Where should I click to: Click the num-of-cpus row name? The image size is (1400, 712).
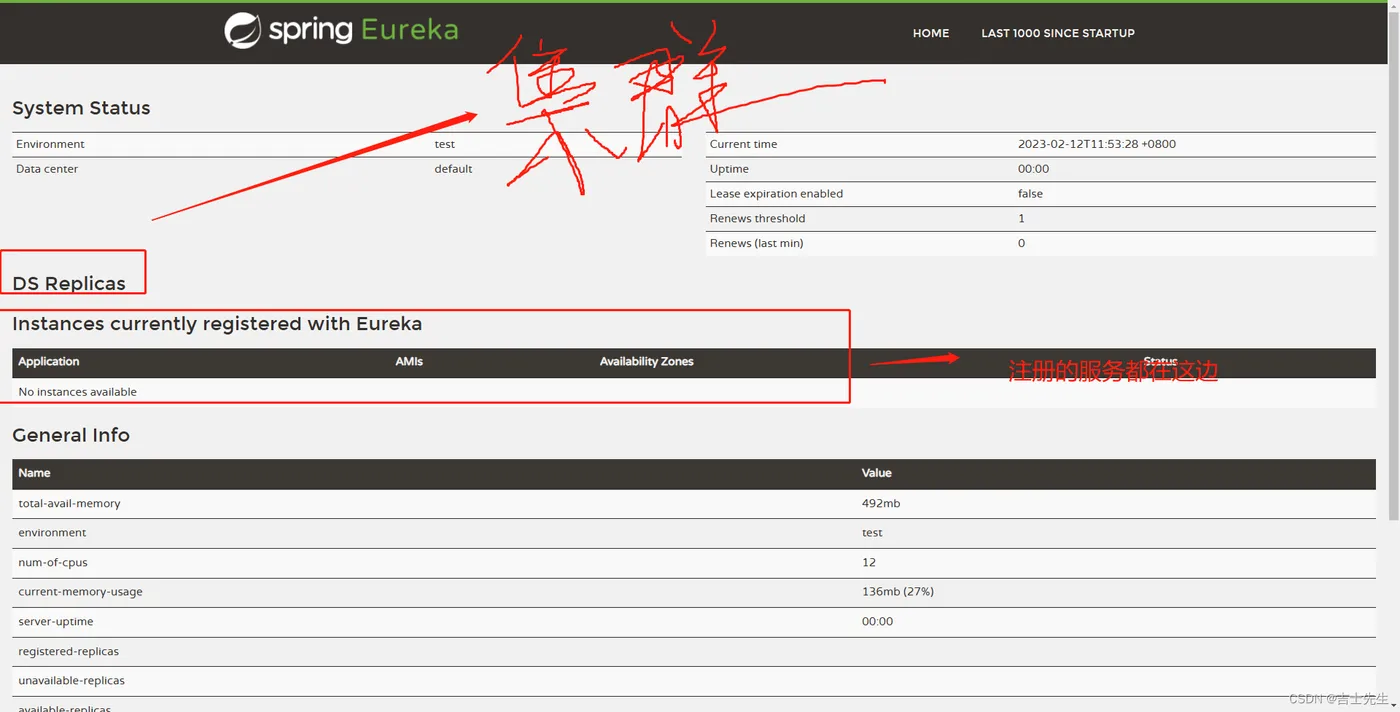coord(52,563)
